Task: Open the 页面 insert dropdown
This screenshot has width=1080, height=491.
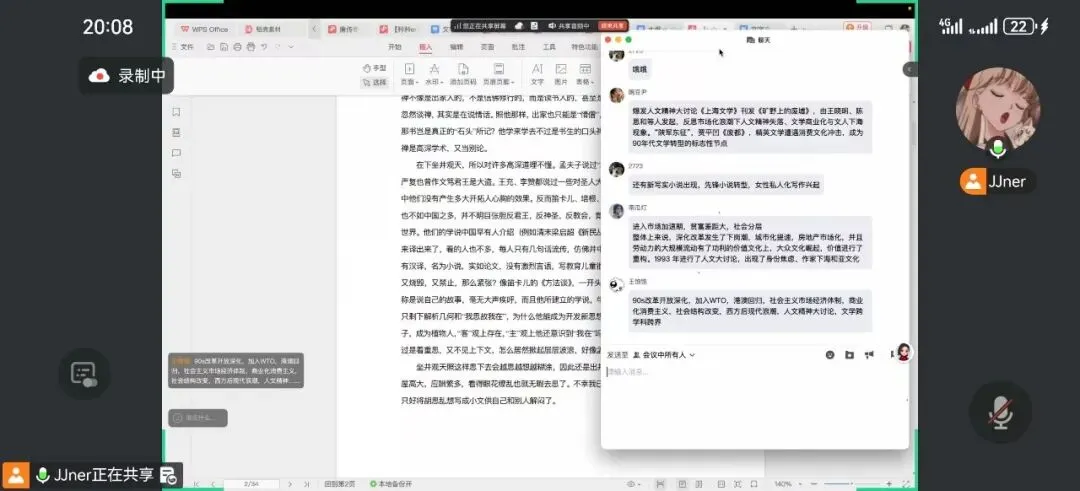Action: (x=409, y=74)
